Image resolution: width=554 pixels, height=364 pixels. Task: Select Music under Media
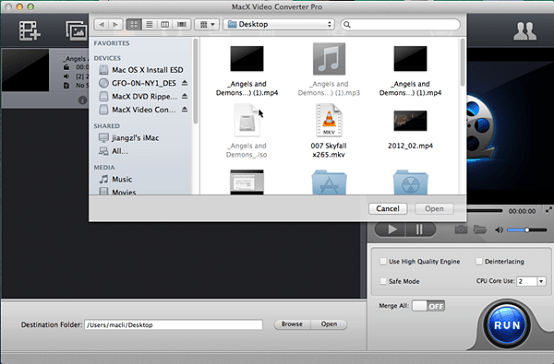(116, 179)
